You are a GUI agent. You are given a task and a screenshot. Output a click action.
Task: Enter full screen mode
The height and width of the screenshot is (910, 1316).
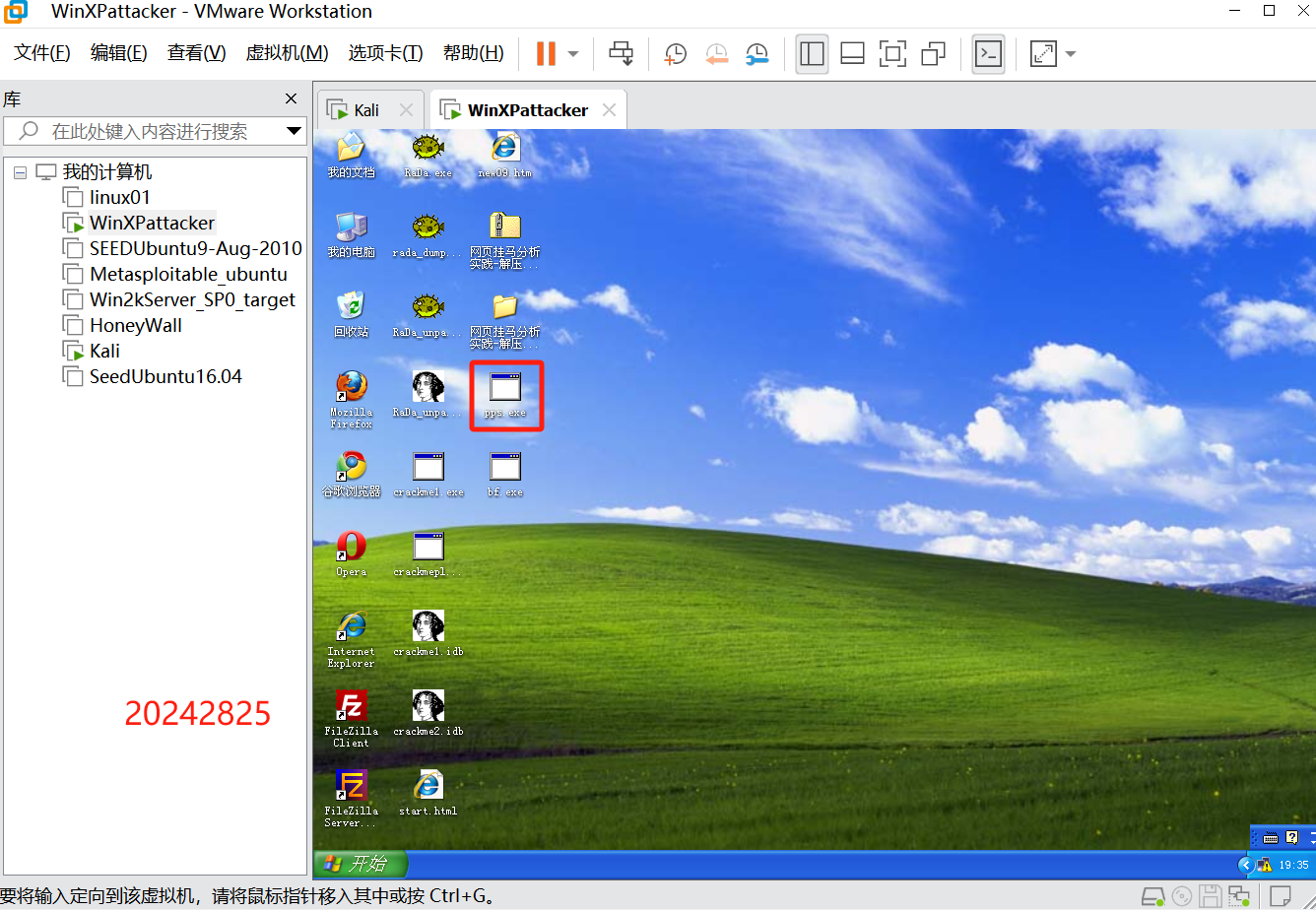892,54
